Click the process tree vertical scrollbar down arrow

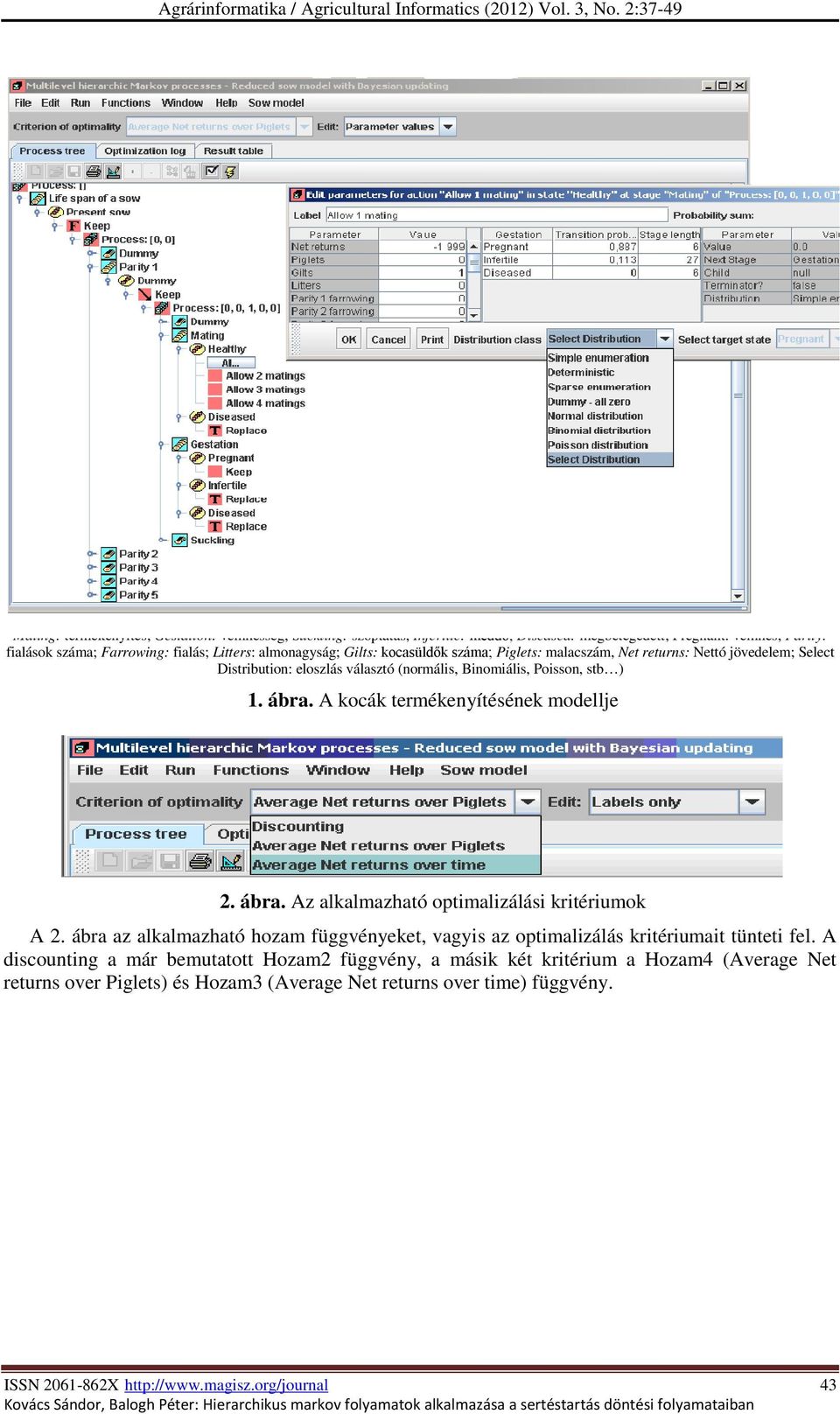coord(738,596)
